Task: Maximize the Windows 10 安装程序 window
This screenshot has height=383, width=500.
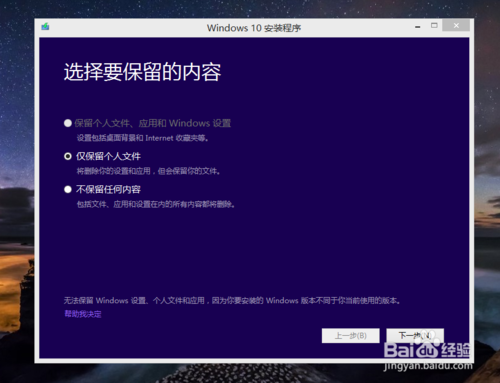Action: [x=434, y=26]
